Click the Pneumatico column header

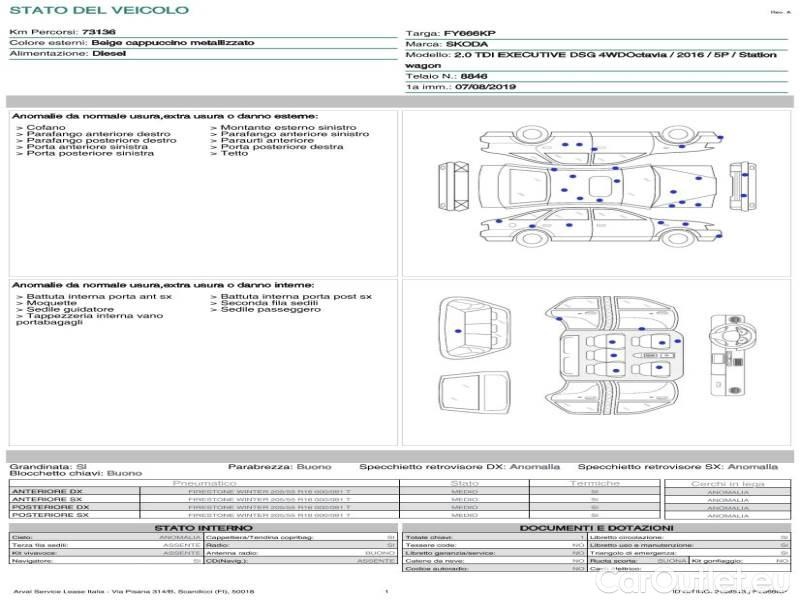click(x=204, y=483)
